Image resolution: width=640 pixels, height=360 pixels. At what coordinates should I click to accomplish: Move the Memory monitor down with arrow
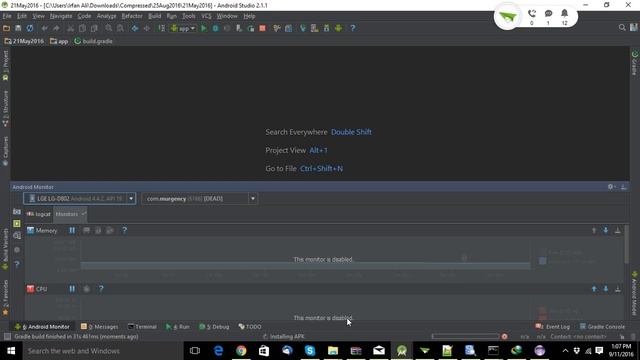606,231
